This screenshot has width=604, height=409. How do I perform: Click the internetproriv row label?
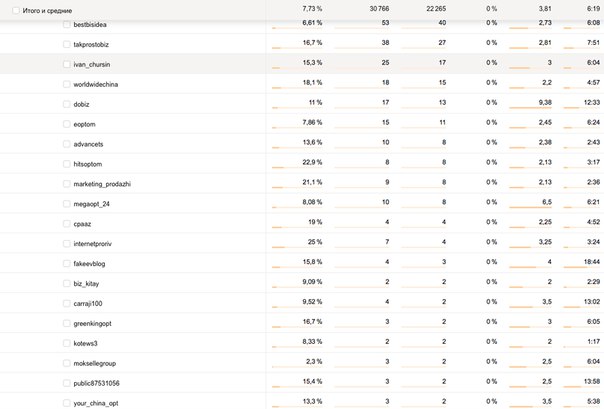click(92, 244)
